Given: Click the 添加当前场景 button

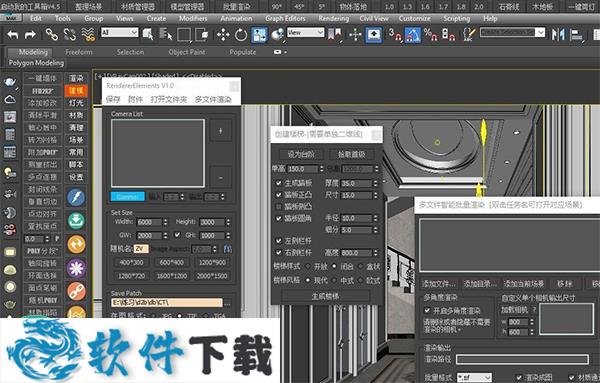Looking at the screenshot, I should click(x=523, y=284).
